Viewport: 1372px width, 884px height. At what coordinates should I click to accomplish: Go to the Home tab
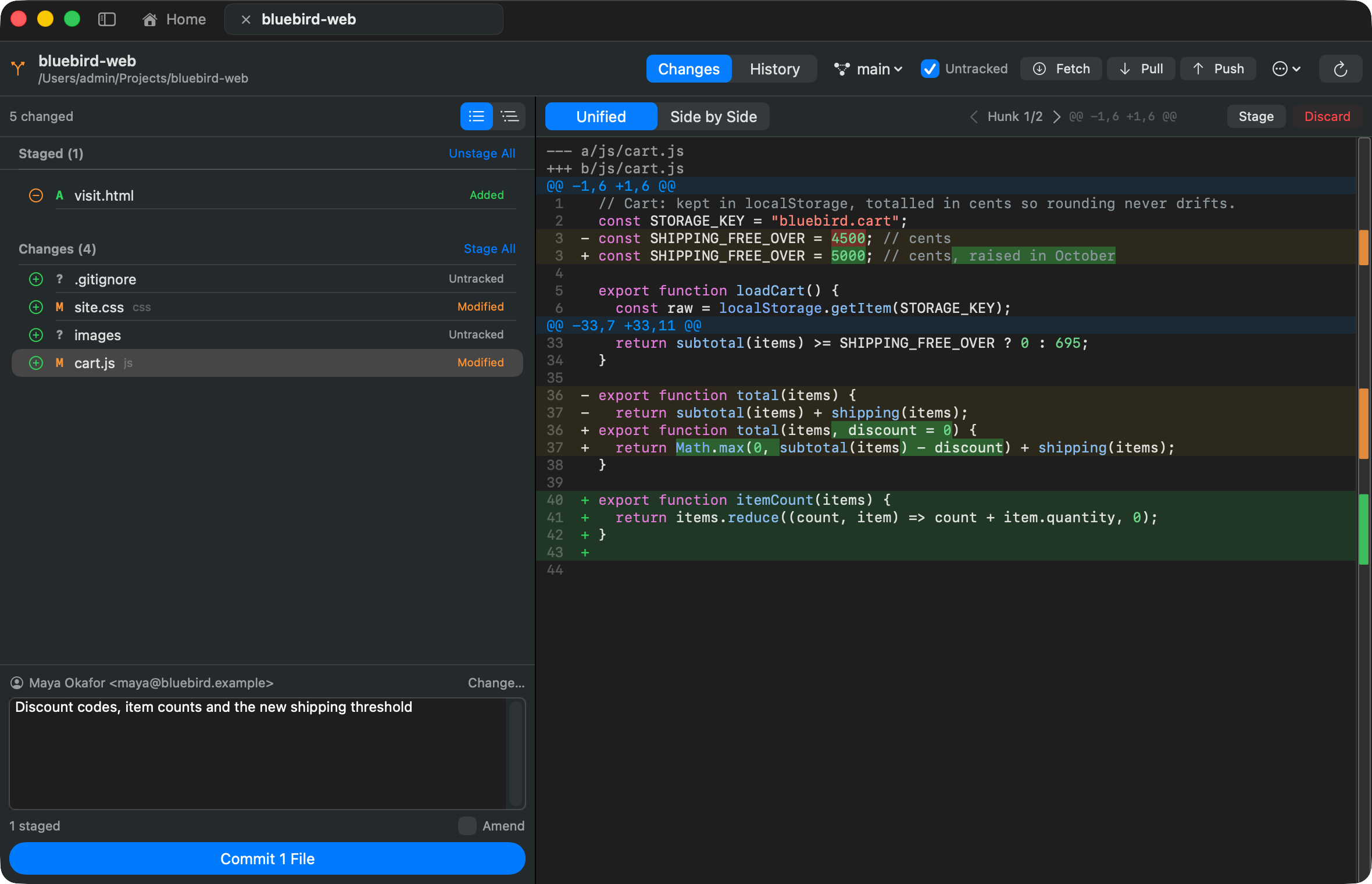pos(174,19)
